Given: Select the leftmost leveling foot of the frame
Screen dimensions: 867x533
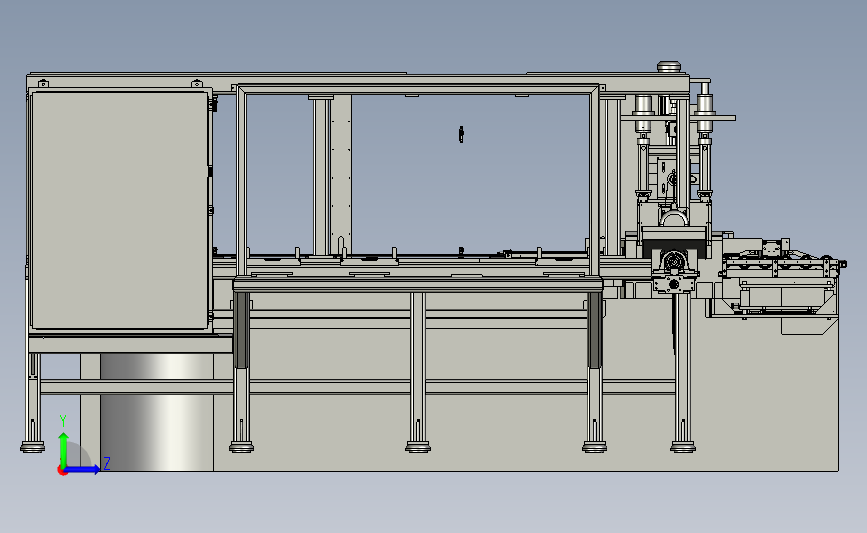Looking at the screenshot, I should click(x=33, y=446).
